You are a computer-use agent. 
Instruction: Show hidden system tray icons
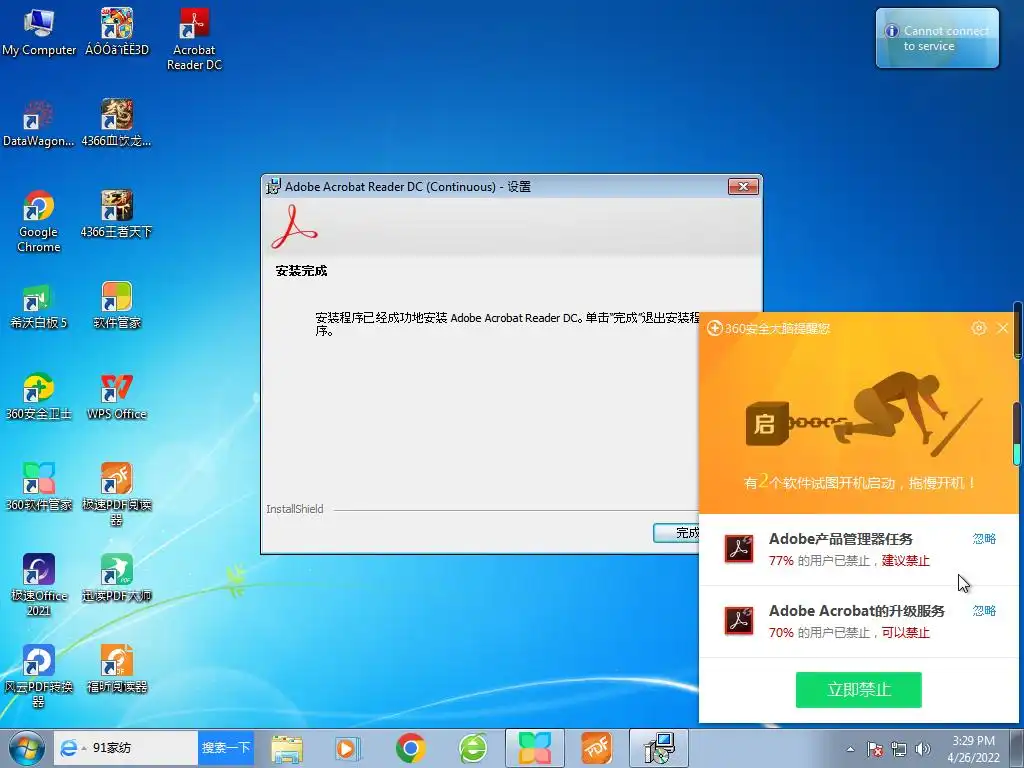pyautogui.click(x=850, y=749)
